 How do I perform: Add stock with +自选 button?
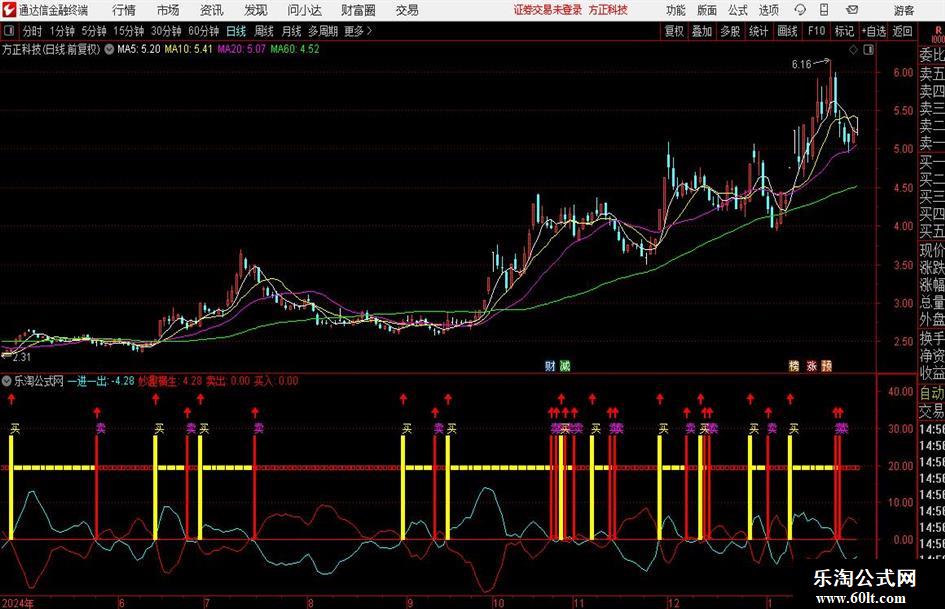click(x=874, y=31)
